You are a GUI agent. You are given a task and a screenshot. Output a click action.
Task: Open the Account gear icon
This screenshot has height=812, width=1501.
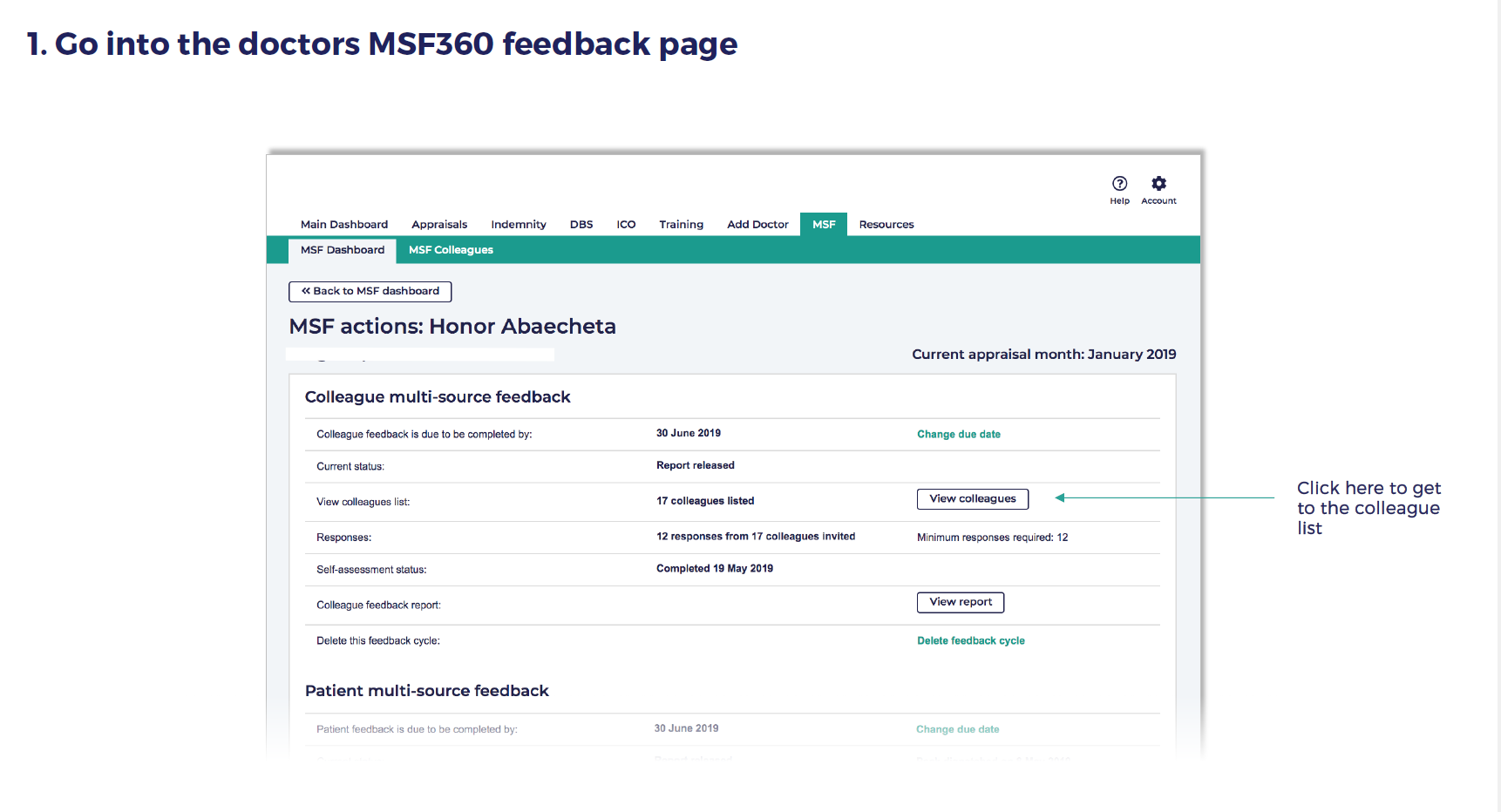pos(1158,184)
